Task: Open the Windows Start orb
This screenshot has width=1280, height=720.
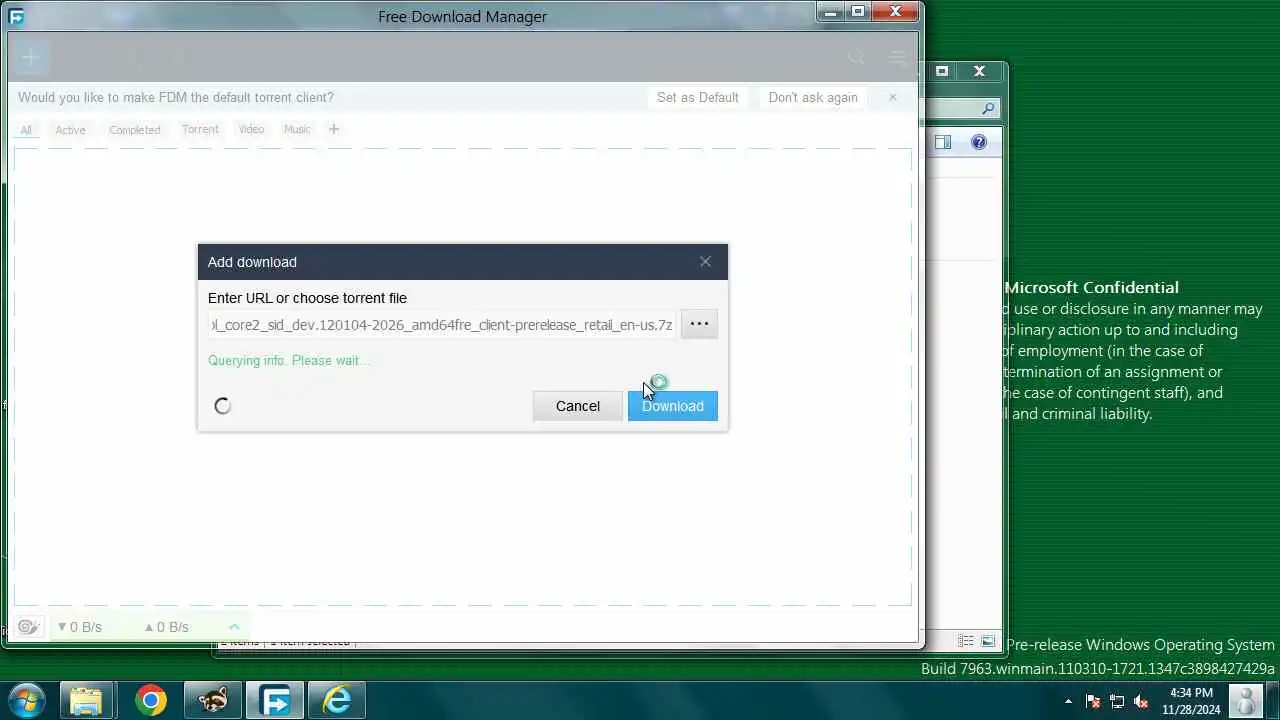Action: pyautogui.click(x=25, y=700)
